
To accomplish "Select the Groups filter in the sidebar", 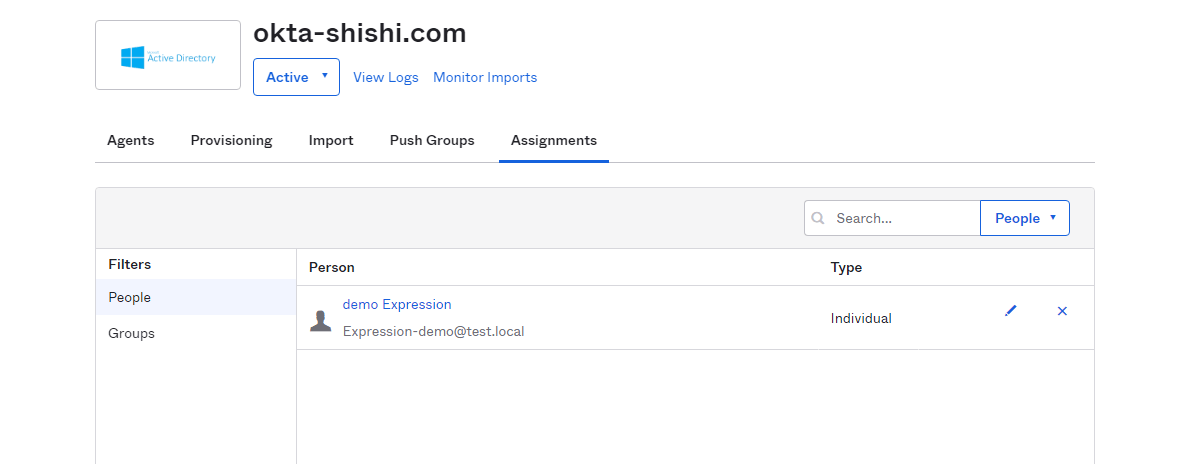I will (x=196, y=333).
